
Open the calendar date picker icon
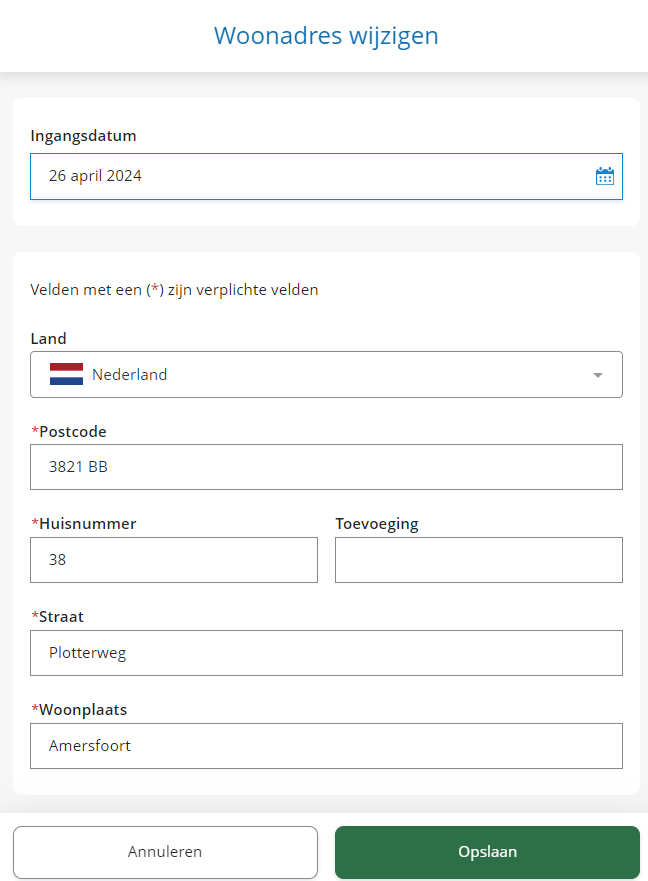pos(605,177)
